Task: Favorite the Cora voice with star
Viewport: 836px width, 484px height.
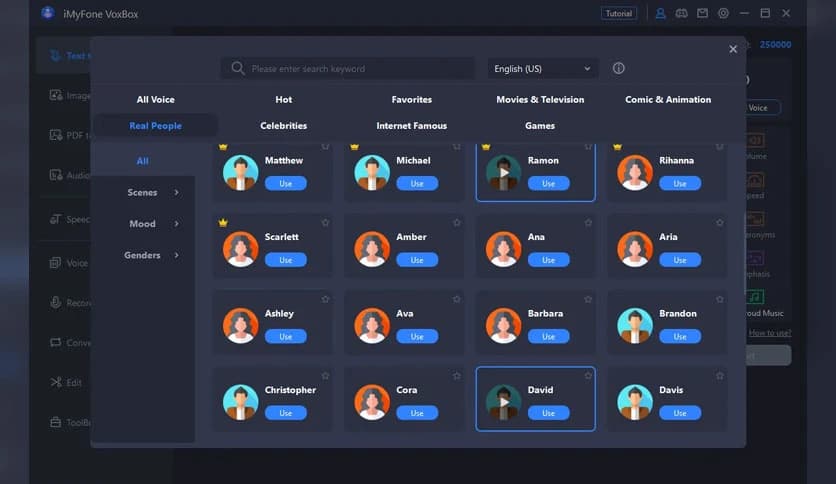Action: click(457, 376)
